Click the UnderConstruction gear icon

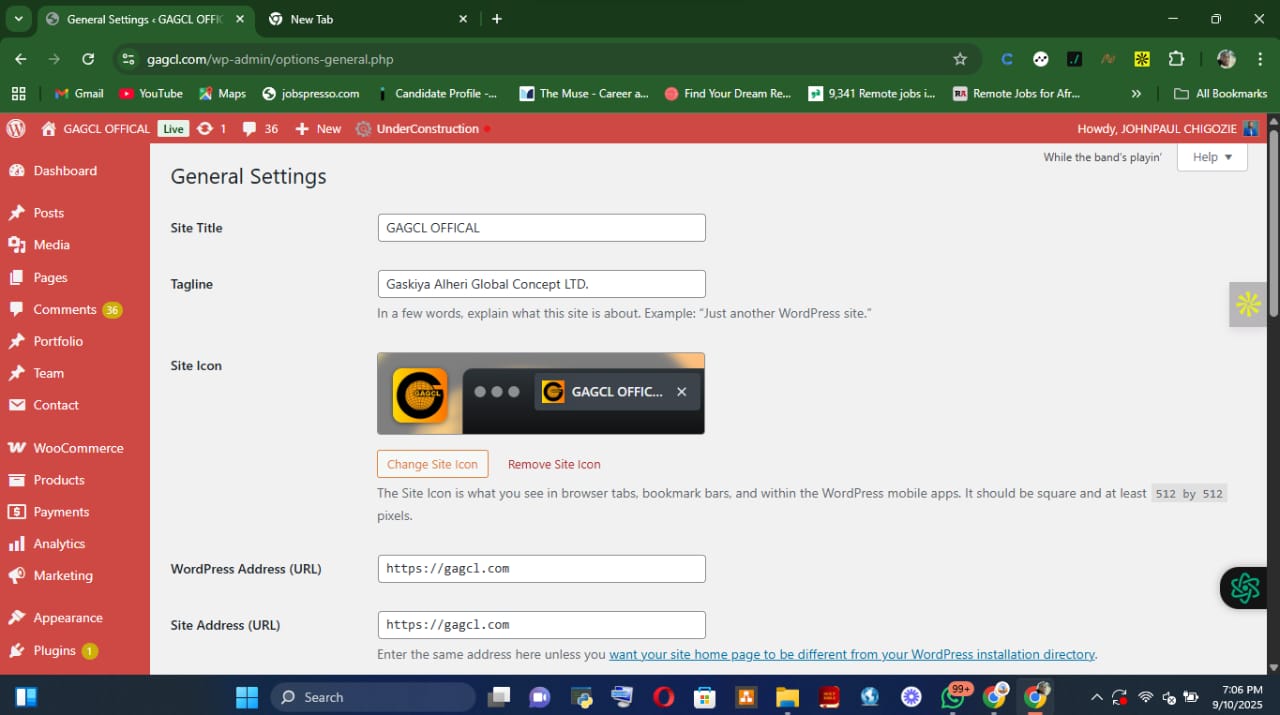pyautogui.click(x=363, y=128)
